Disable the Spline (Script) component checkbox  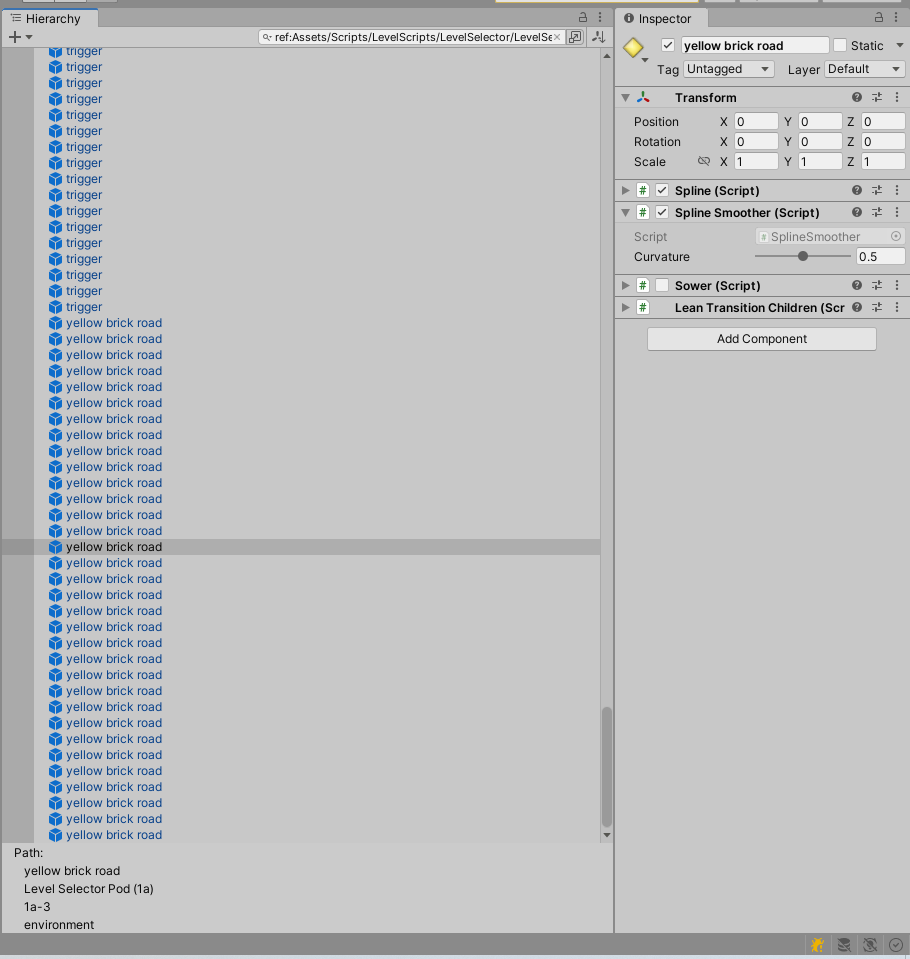point(662,190)
